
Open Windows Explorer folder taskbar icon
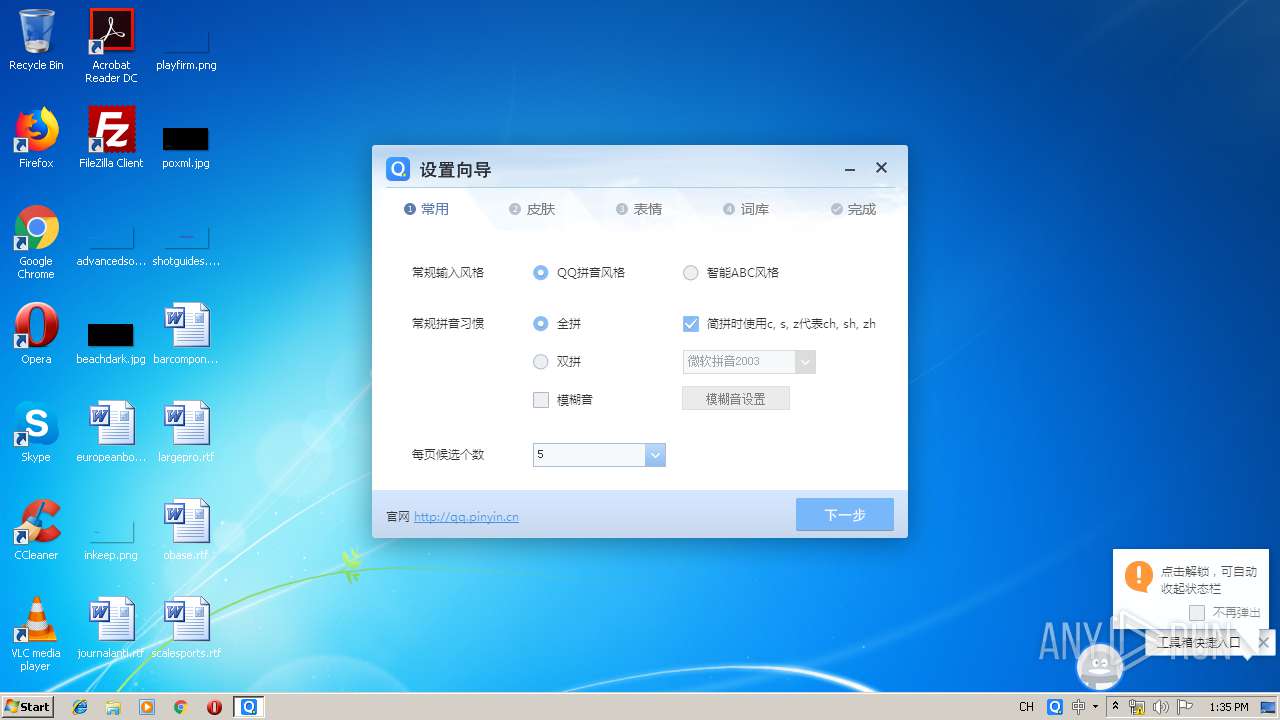113,706
